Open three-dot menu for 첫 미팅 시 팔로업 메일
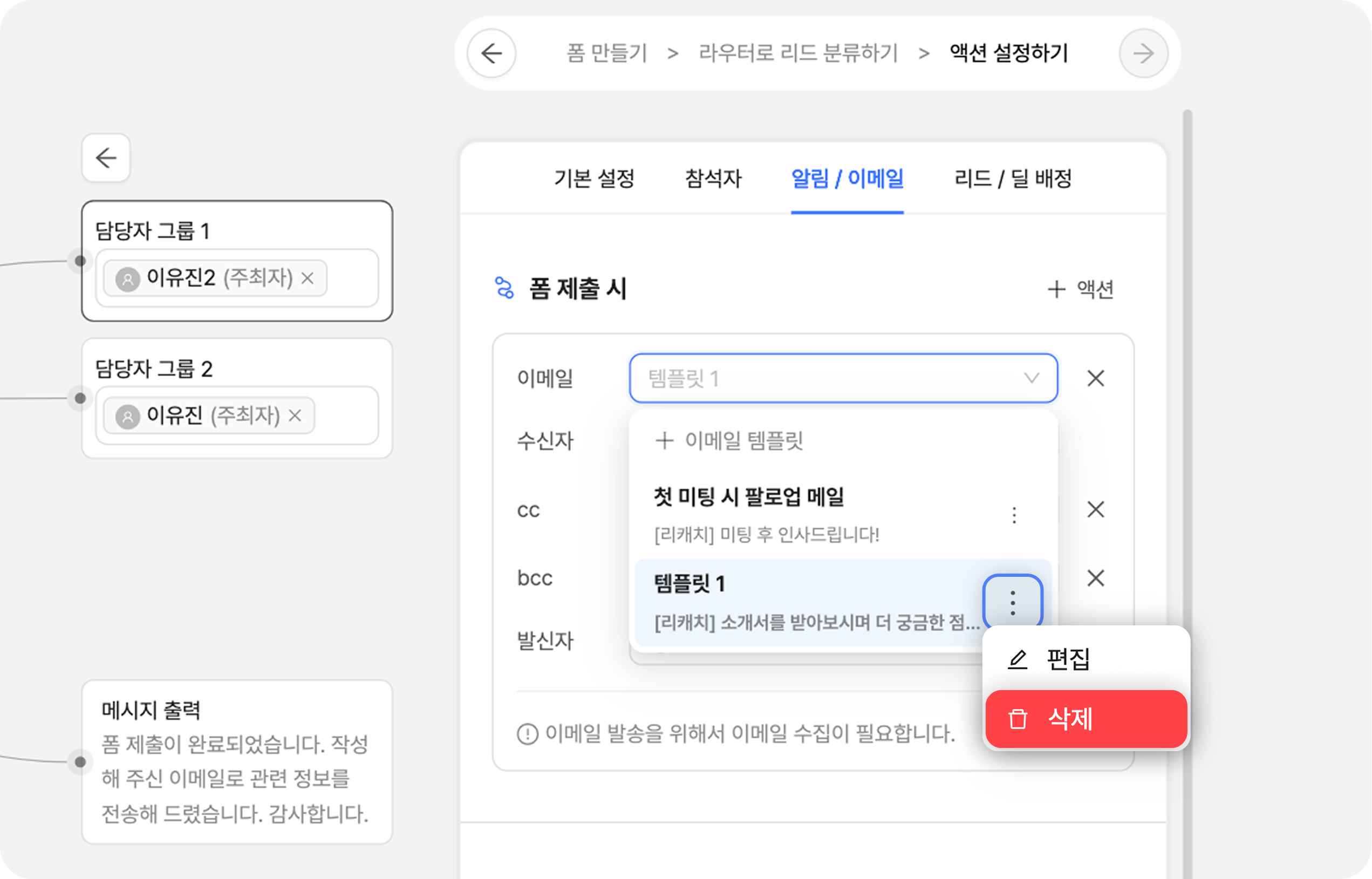Screen dimensions: 1372x879 coord(1014,515)
